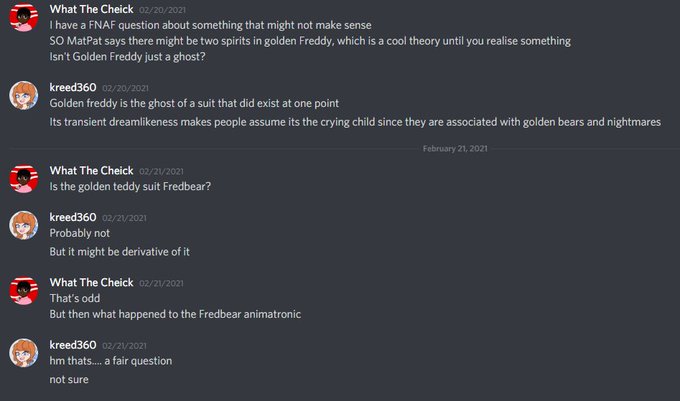Viewport: 680px width, 401px height.
Task: Click message about what happened to Fredbear animatronic
Action: pyautogui.click(x=175, y=314)
